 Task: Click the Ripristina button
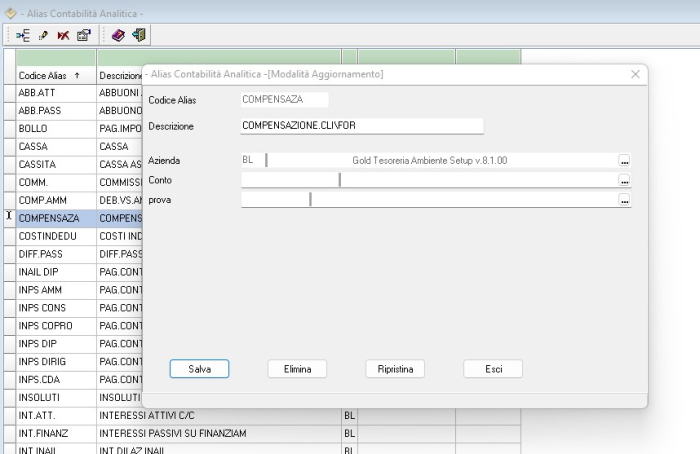point(395,369)
